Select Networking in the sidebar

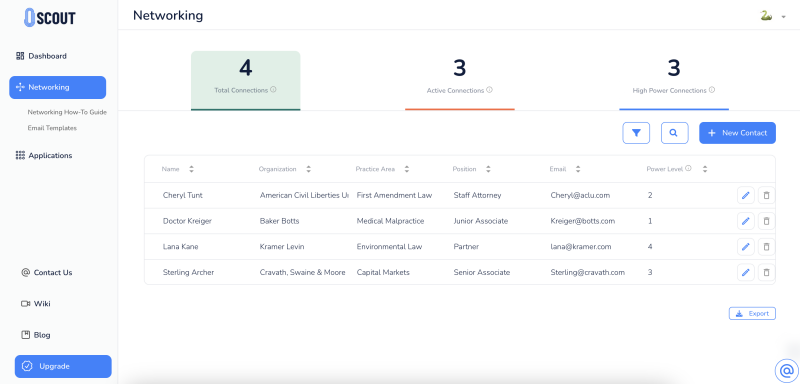(x=58, y=87)
